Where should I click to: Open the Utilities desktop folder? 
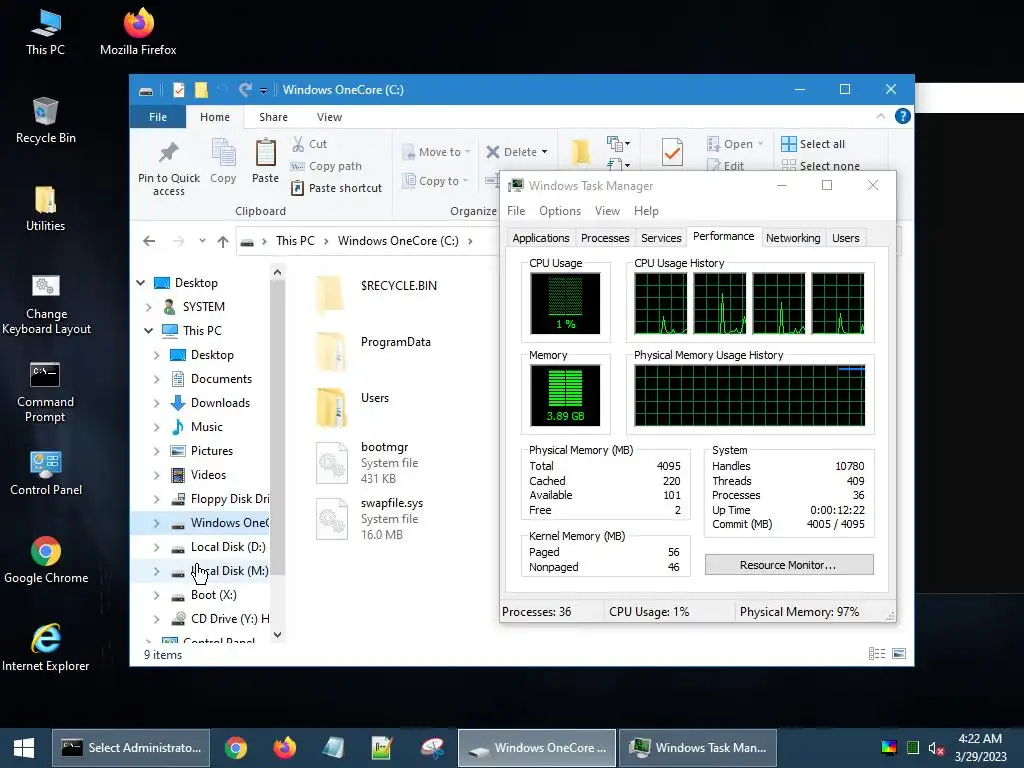tap(45, 208)
